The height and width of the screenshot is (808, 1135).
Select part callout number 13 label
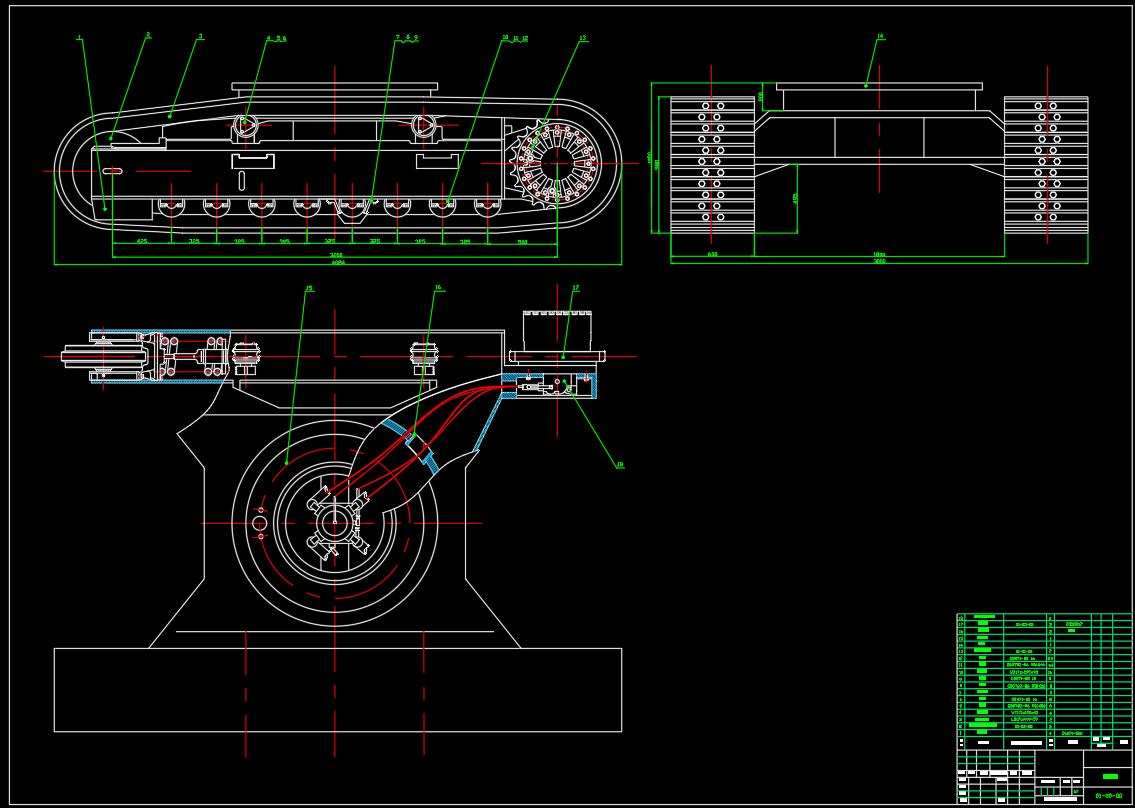click(x=583, y=38)
